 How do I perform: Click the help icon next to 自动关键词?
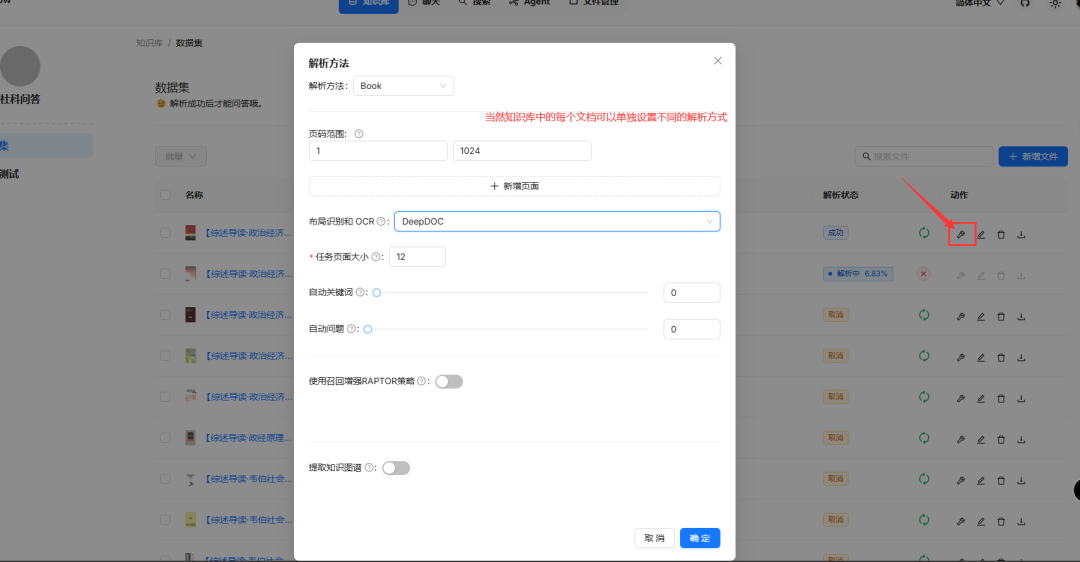click(361, 293)
